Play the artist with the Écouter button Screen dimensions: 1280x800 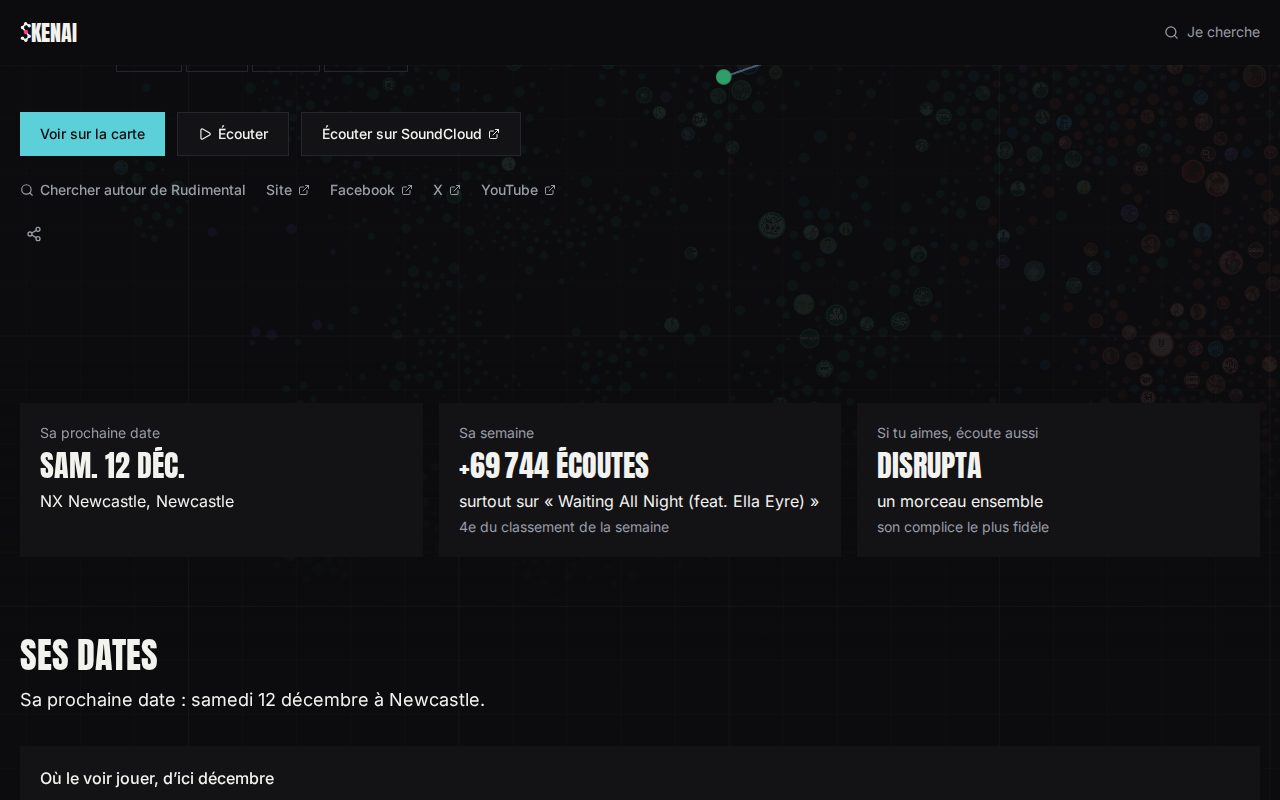pyautogui.click(x=233, y=134)
